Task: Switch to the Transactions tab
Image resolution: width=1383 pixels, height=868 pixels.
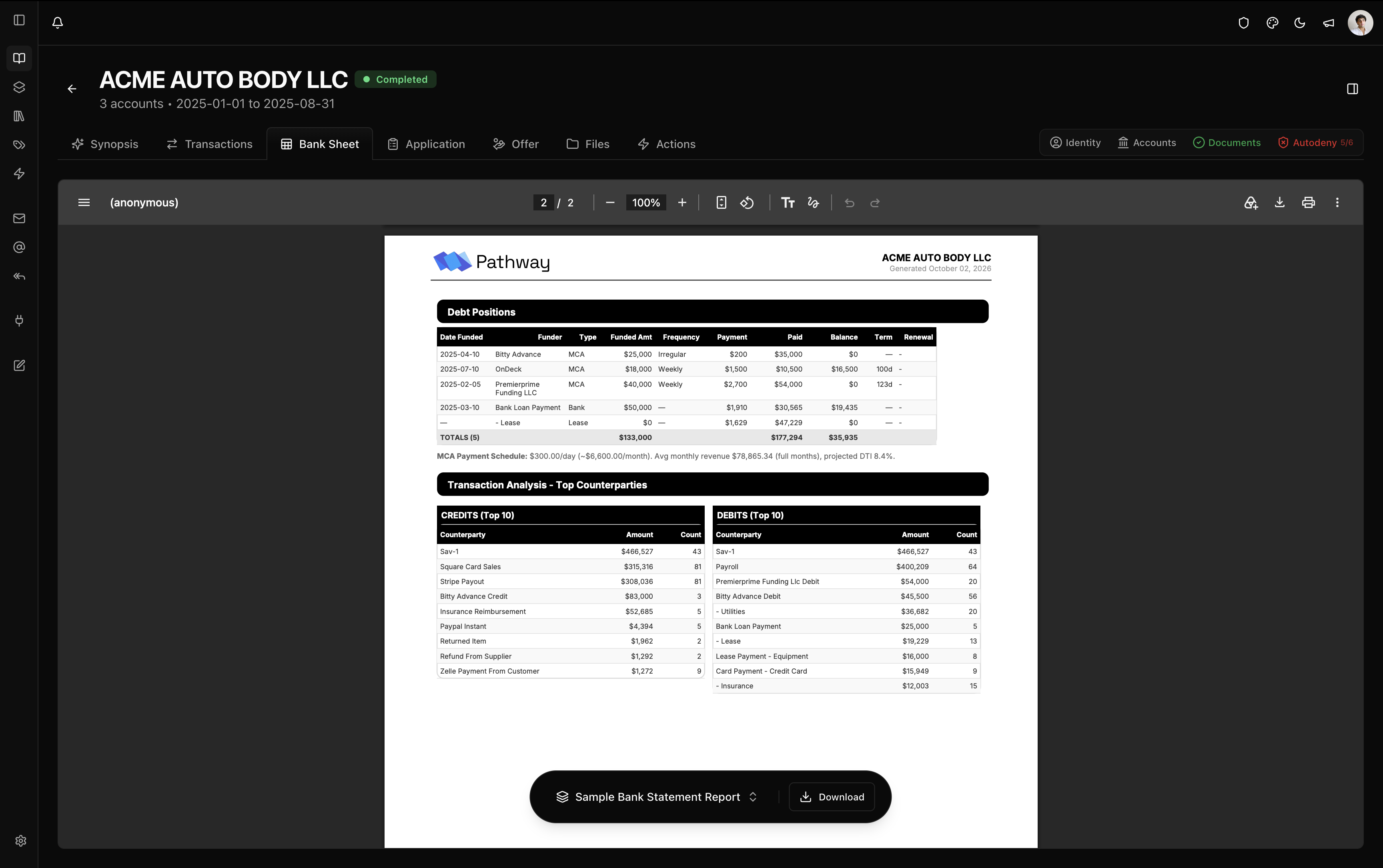Action: 209,144
